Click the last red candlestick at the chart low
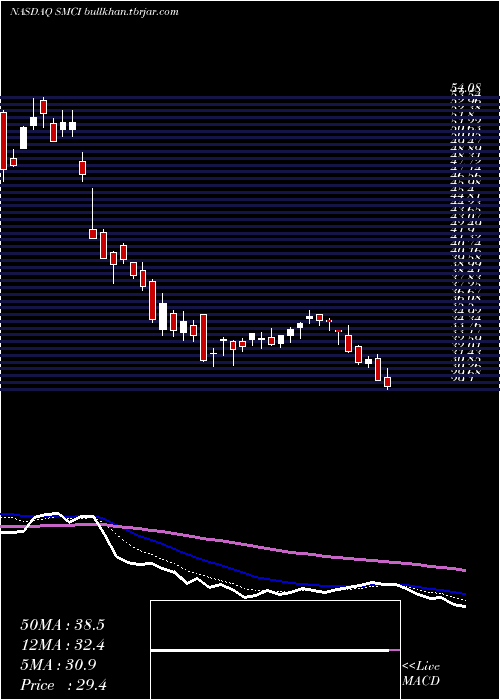Screen dimensions: 500x700 [x=388, y=381]
